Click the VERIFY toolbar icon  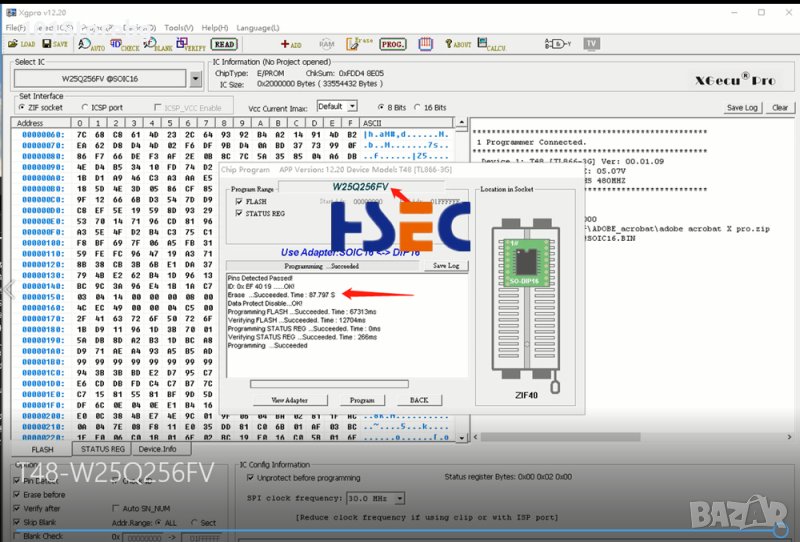tap(190, 44)
